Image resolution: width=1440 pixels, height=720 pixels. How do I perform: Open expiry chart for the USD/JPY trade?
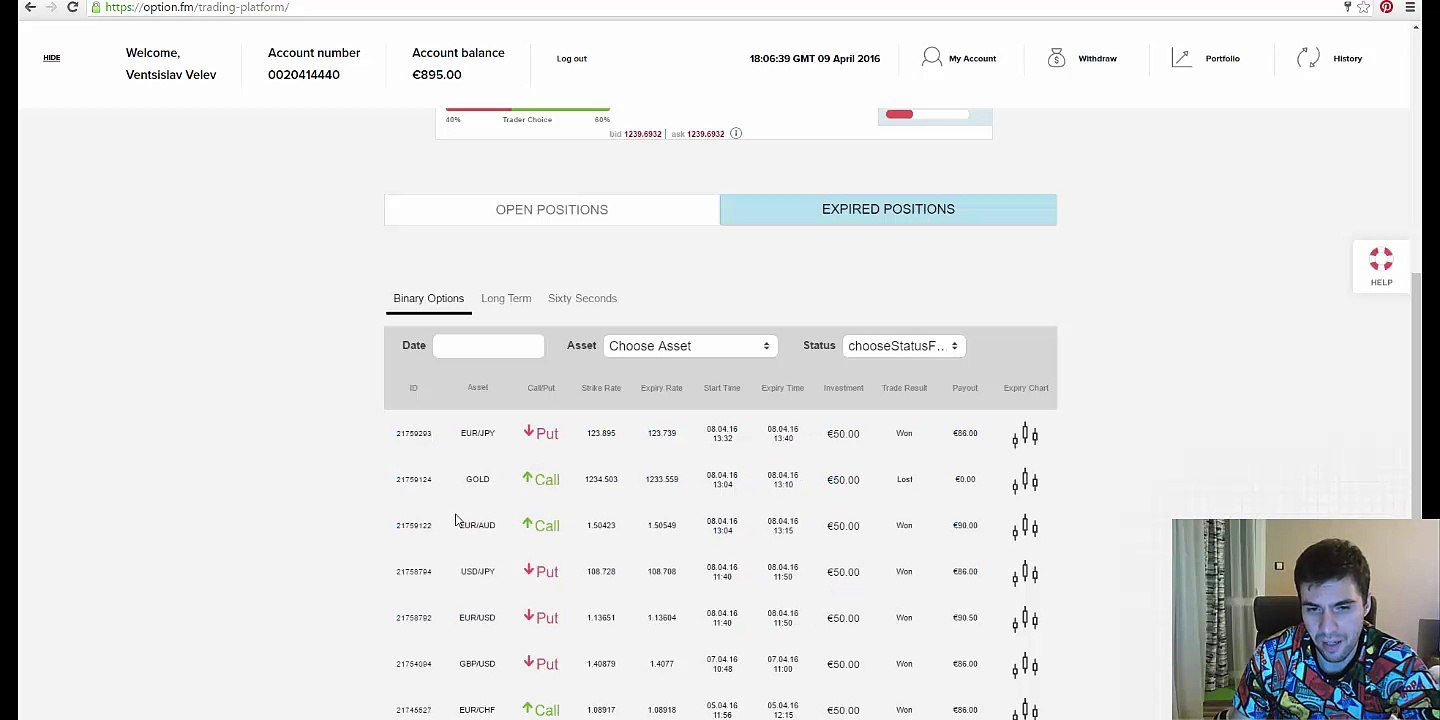pyautogui.click(x=1025, y=572)
